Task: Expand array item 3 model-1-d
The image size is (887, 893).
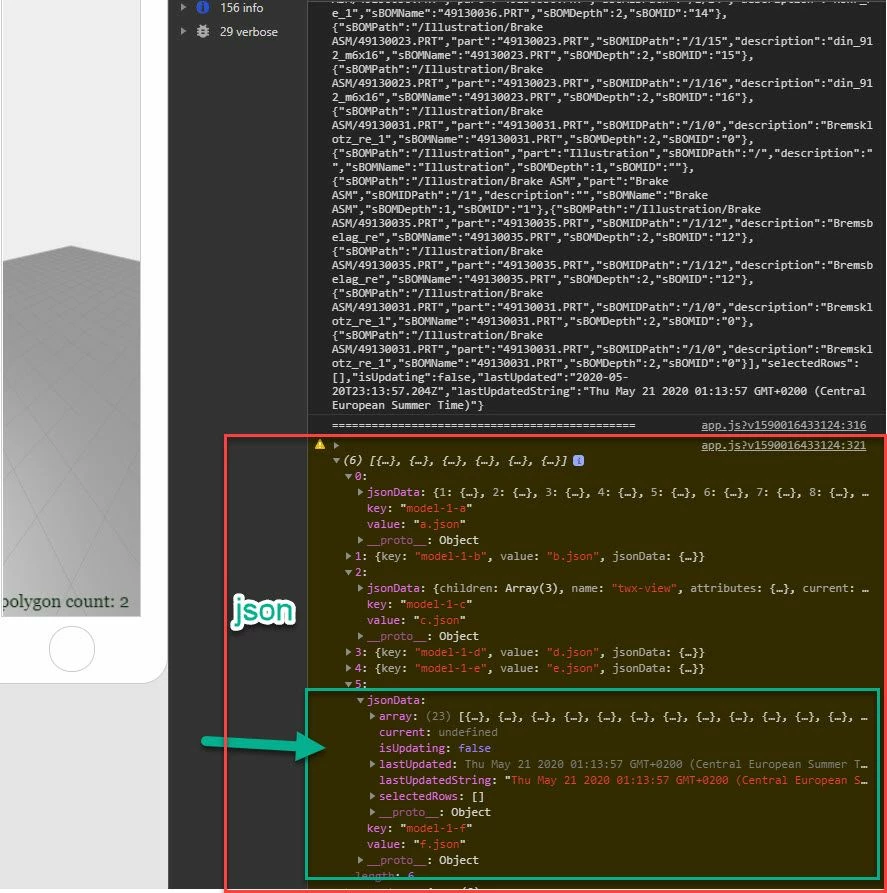Action: click(x=348, y=652)
